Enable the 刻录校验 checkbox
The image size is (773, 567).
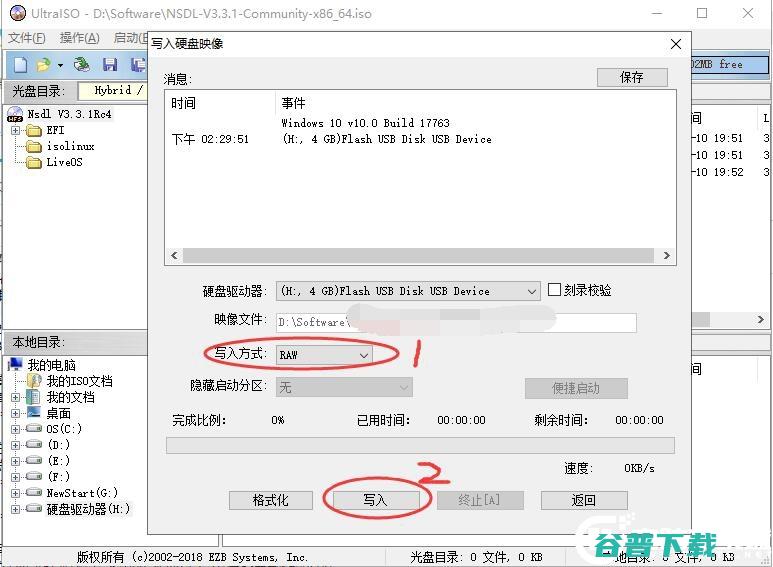(554, 290)
